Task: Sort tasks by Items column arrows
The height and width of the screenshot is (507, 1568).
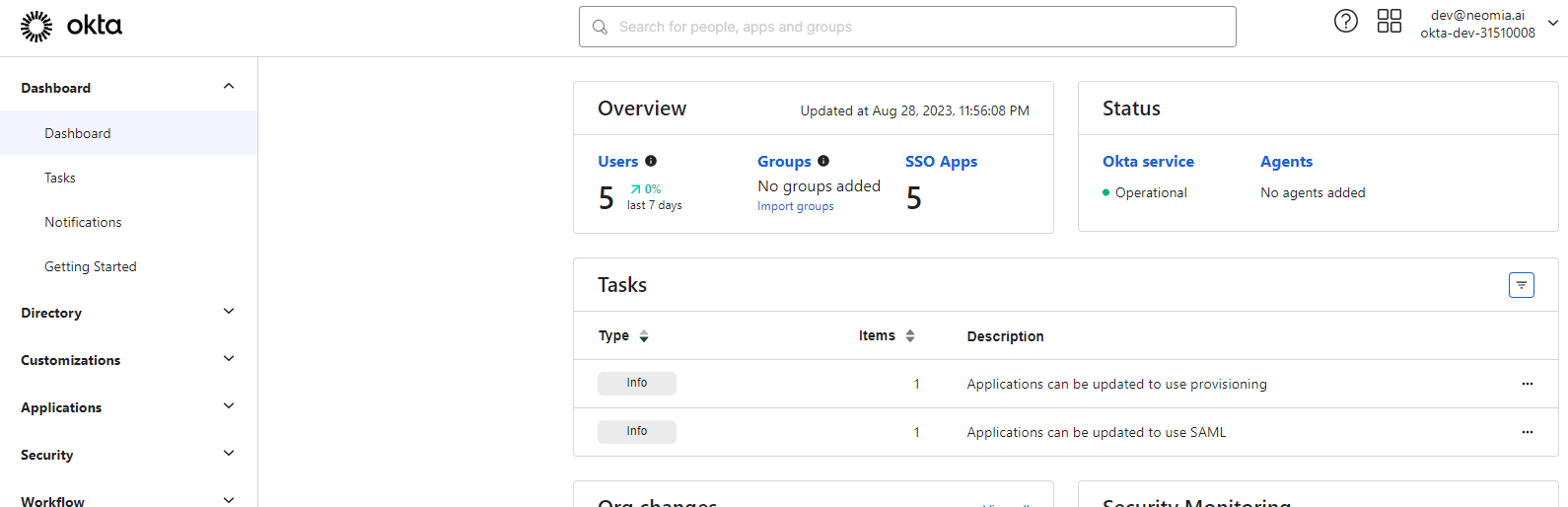Action: coord(910,335)
